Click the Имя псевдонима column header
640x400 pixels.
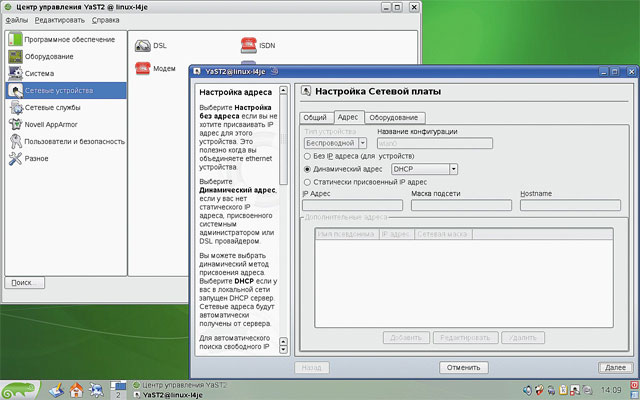coord(347,234)
